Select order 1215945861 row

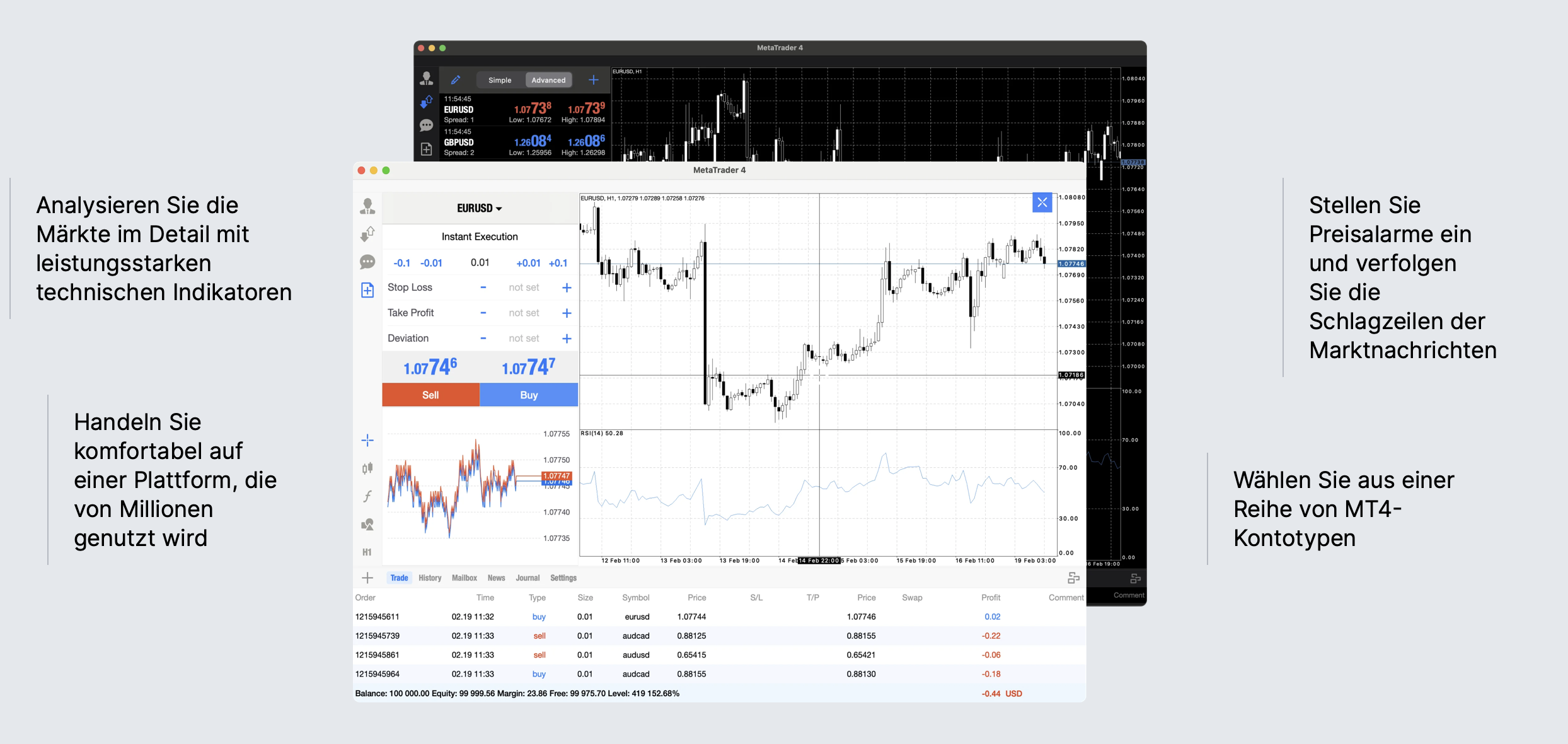[x=719, y=654]
